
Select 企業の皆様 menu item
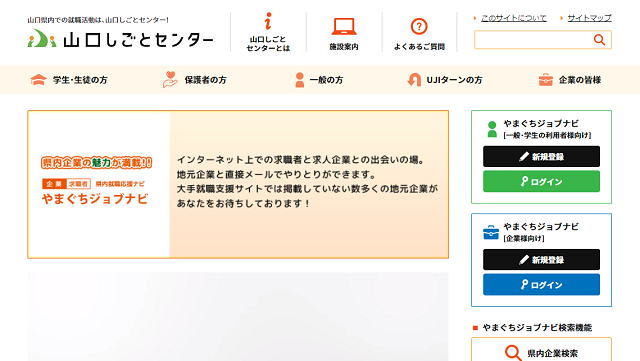(x=570, y=80)
